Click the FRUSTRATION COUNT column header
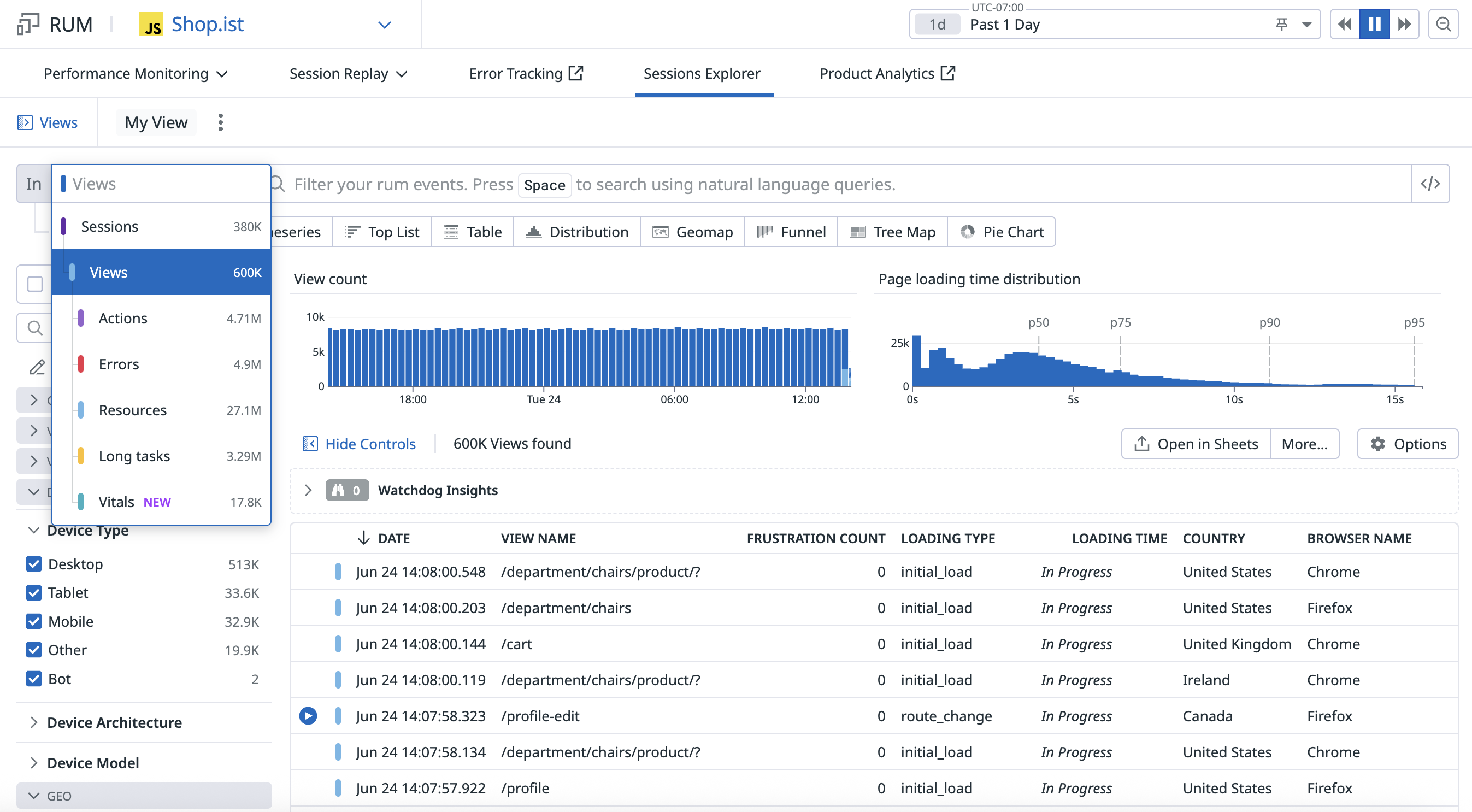Screen dimensions: 1472x812 (815, 538)
